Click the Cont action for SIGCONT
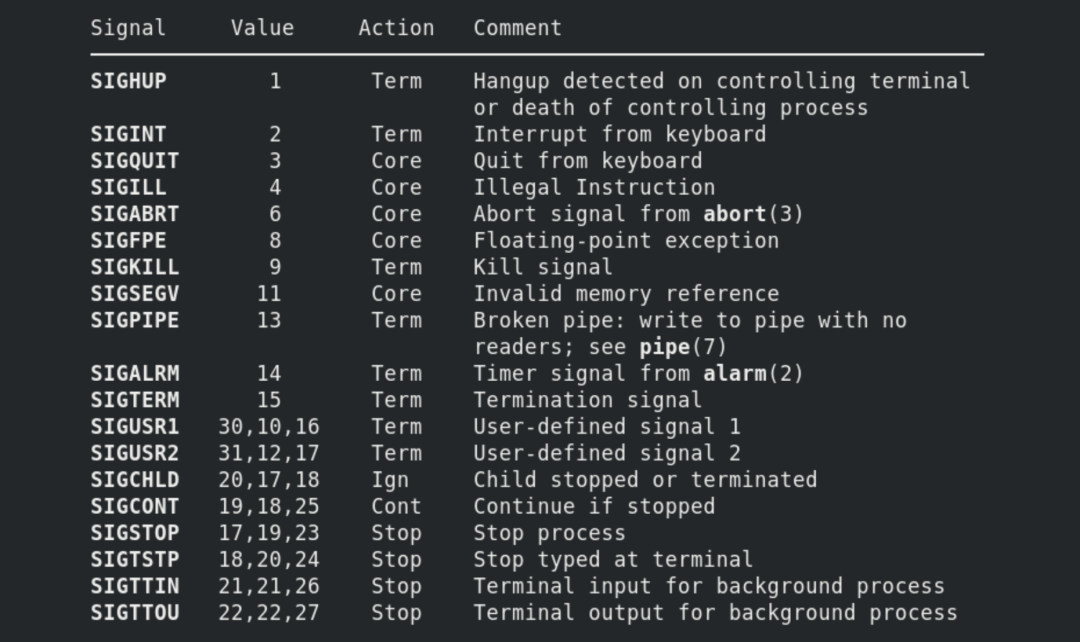Screen dimensions: 1080x642 point(396,506)
